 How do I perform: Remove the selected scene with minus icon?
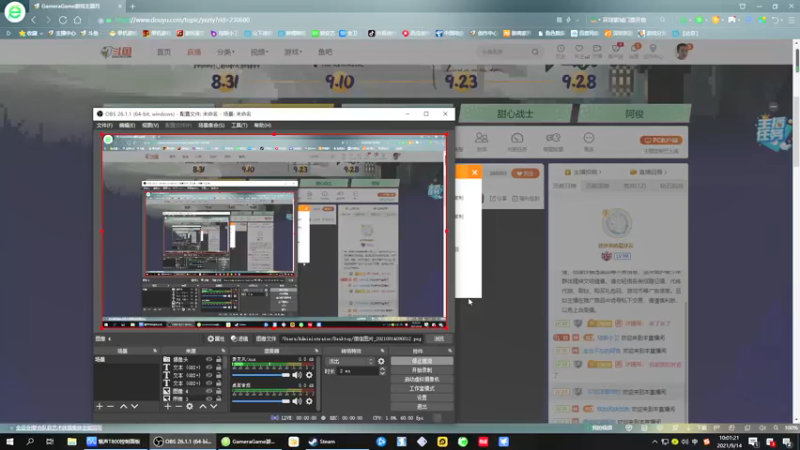pyautogui.click(x=110, y=406)
